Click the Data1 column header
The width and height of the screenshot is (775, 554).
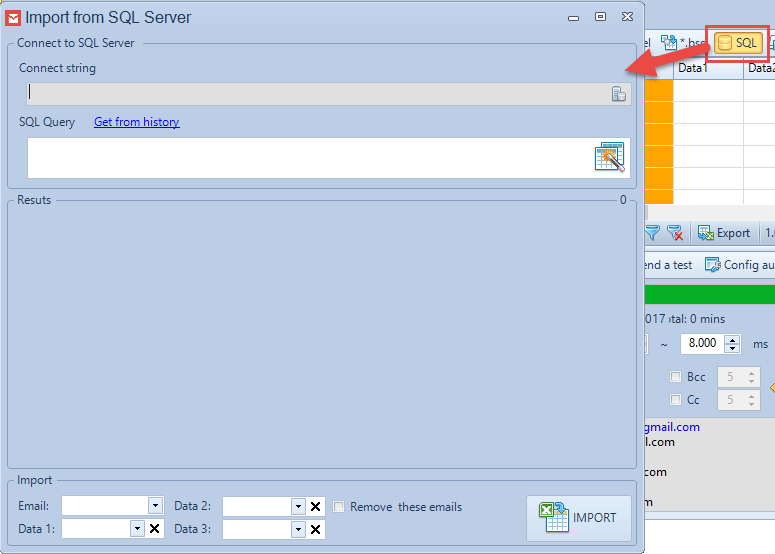(708, 68)
